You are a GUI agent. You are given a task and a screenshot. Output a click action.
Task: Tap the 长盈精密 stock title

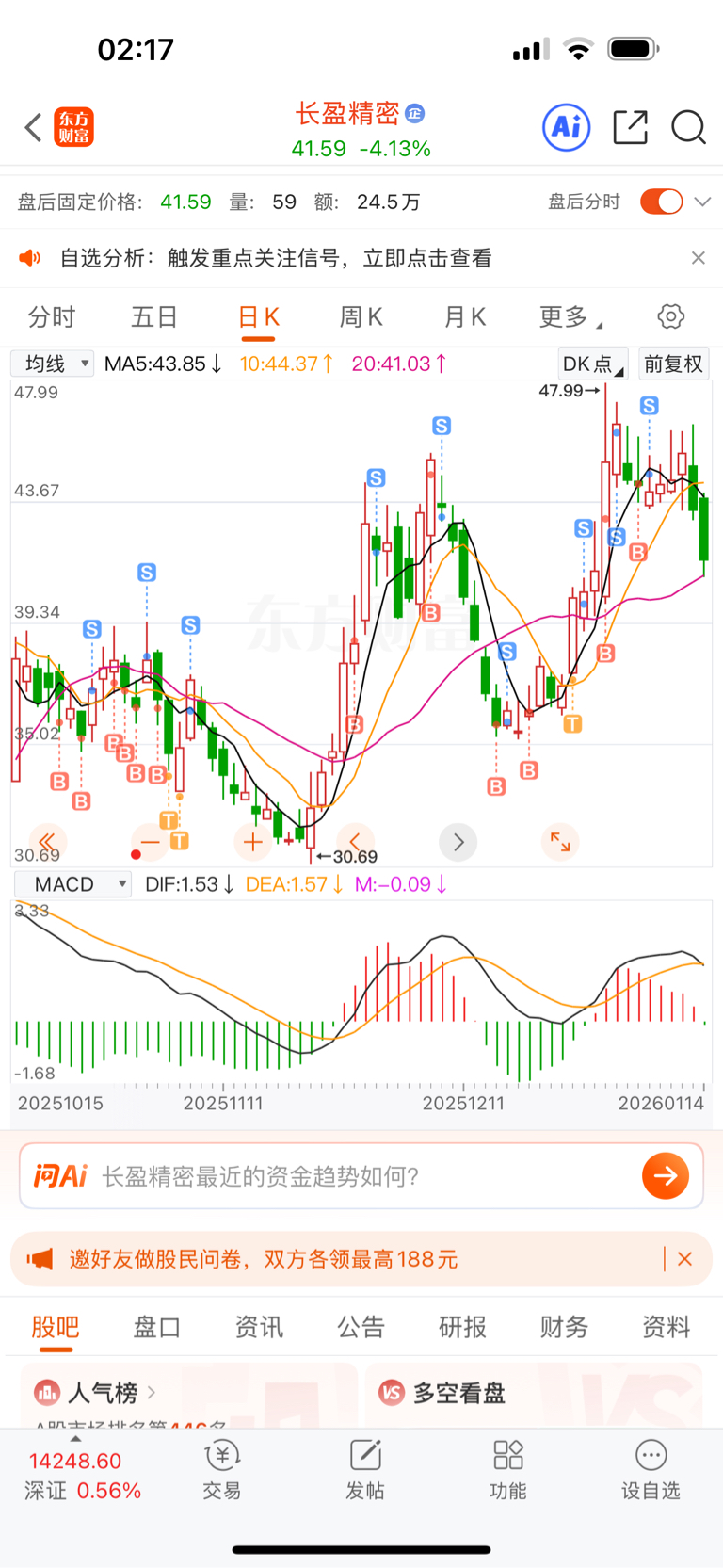[347, 114]
